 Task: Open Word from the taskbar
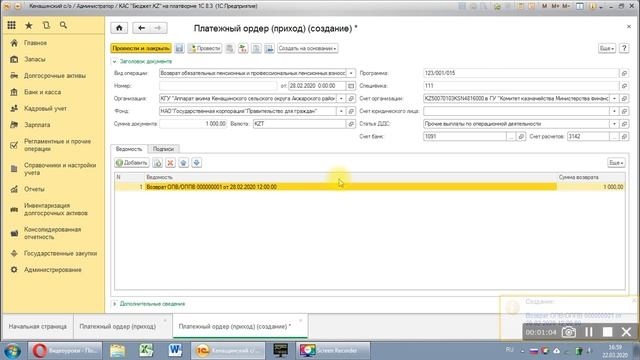(x=175, y=350)
